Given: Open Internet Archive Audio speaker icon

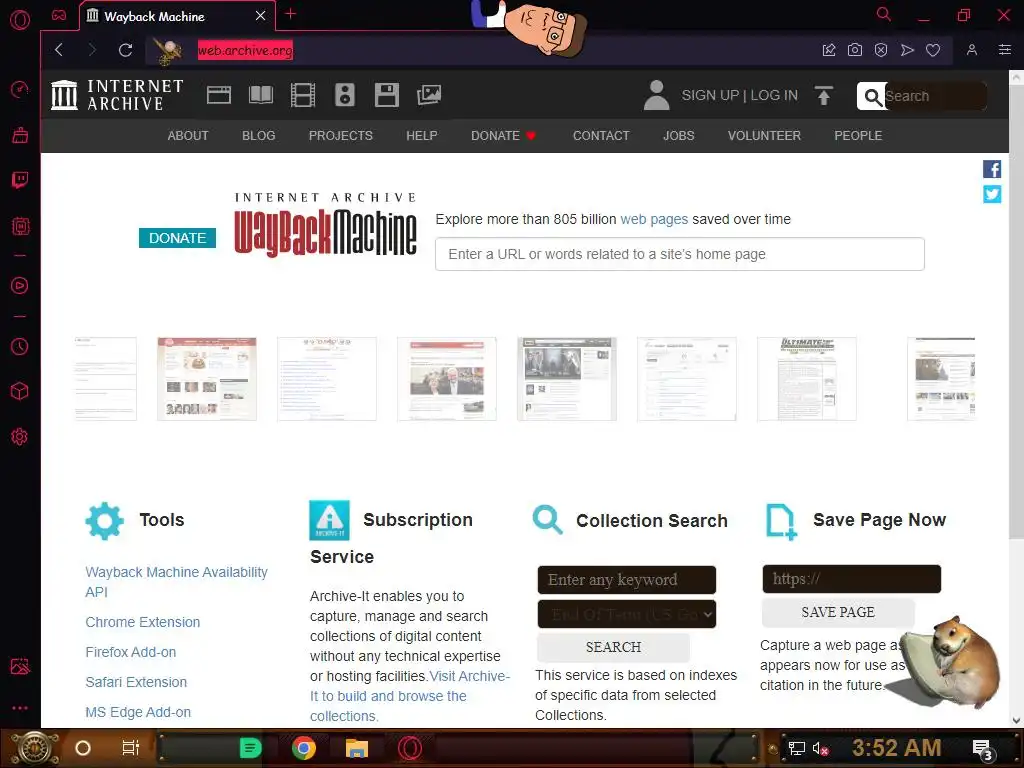Looking at the screenshot, I should 345,95.
